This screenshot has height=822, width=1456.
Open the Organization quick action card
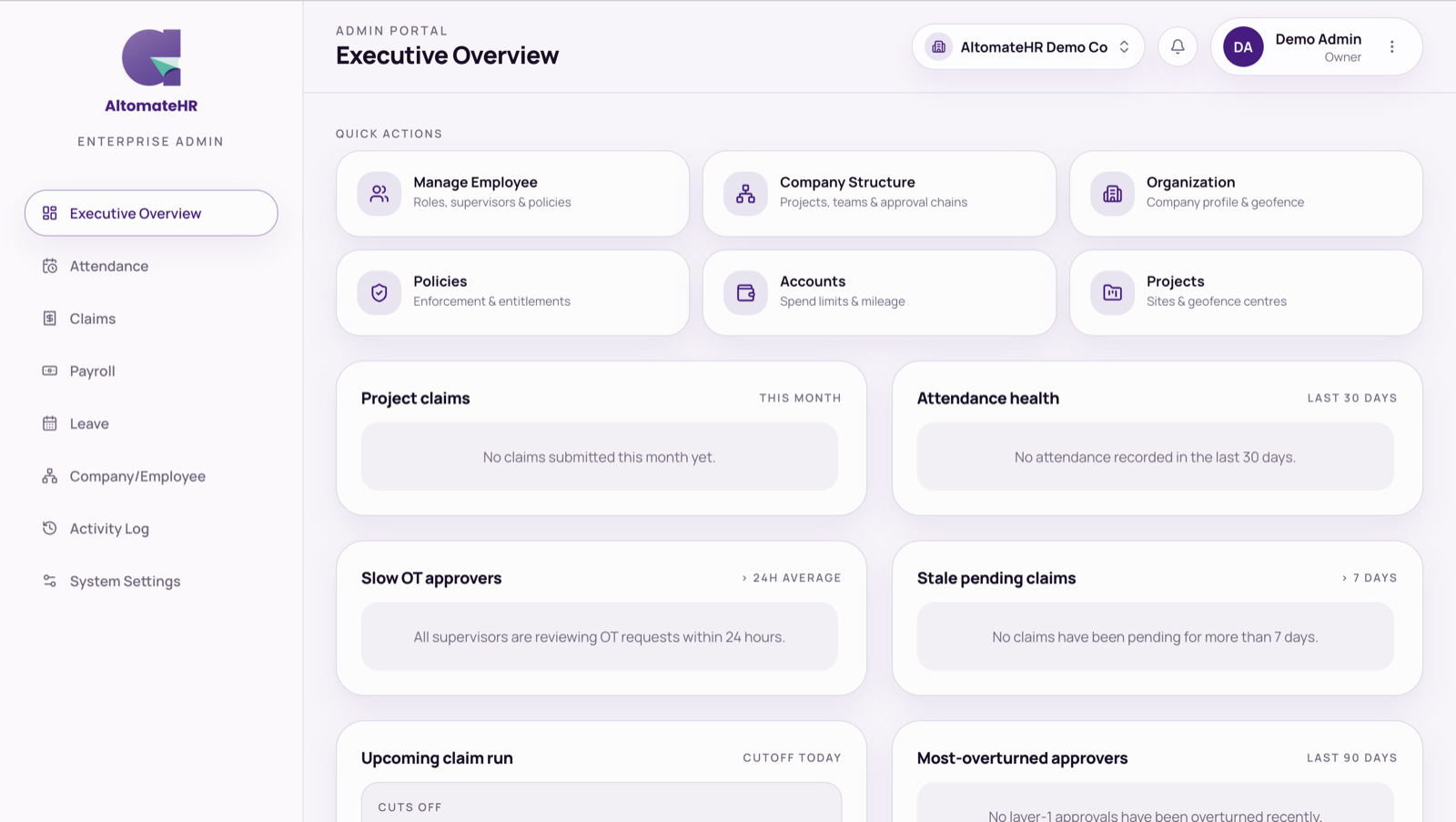click(1246, 194)
